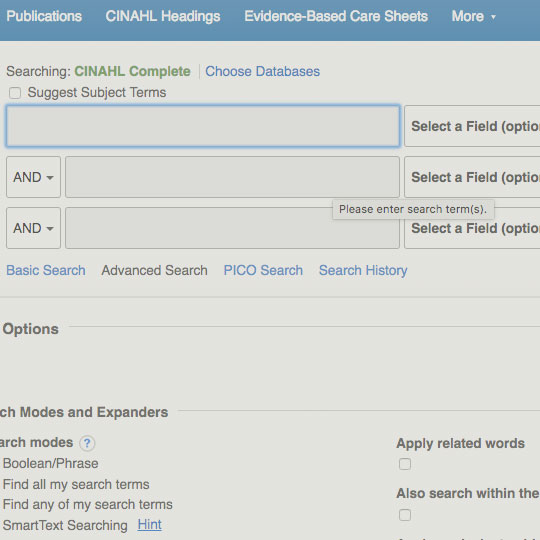Click the Hint link beside SmartText Searching

149,525
